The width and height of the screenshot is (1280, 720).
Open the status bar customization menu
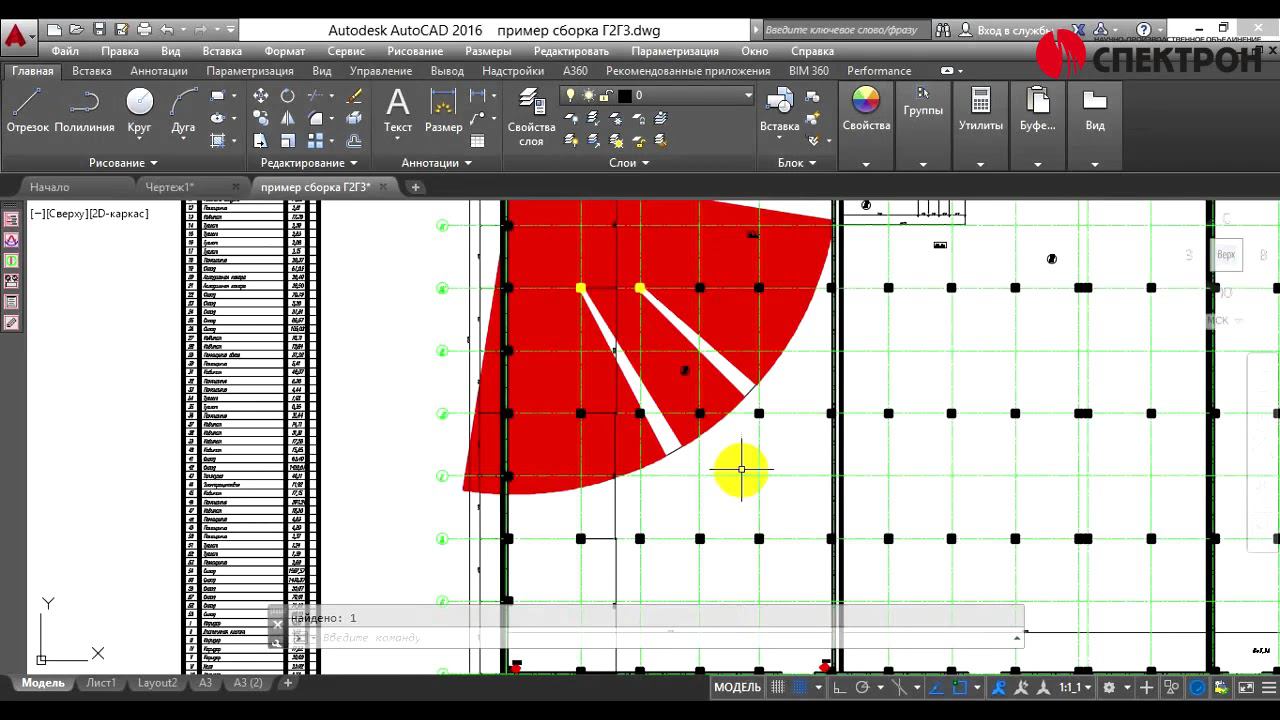[x=1267, y=687]
